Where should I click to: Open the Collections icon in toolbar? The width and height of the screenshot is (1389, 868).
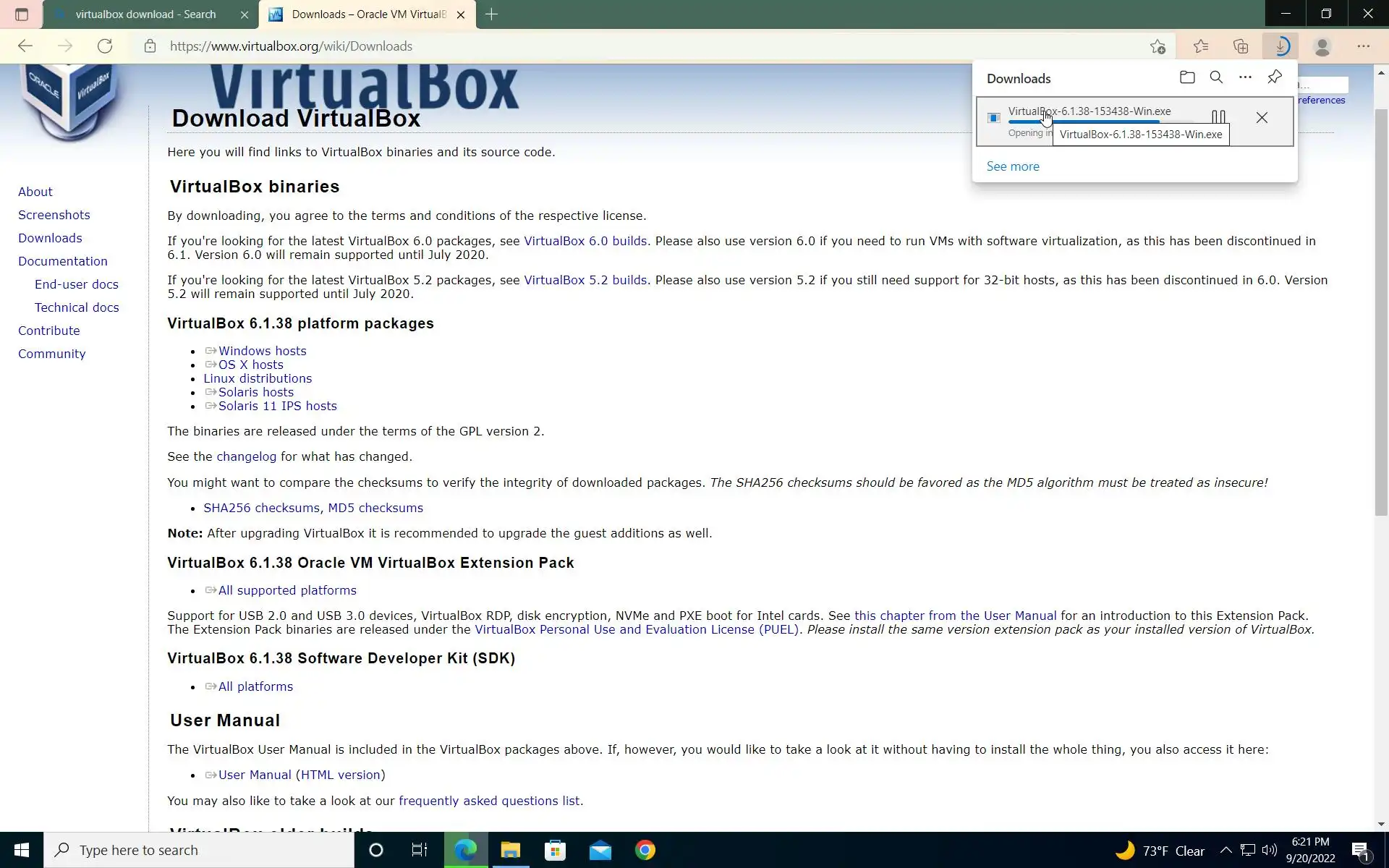pyautogui.click(x=1241, y=46)
